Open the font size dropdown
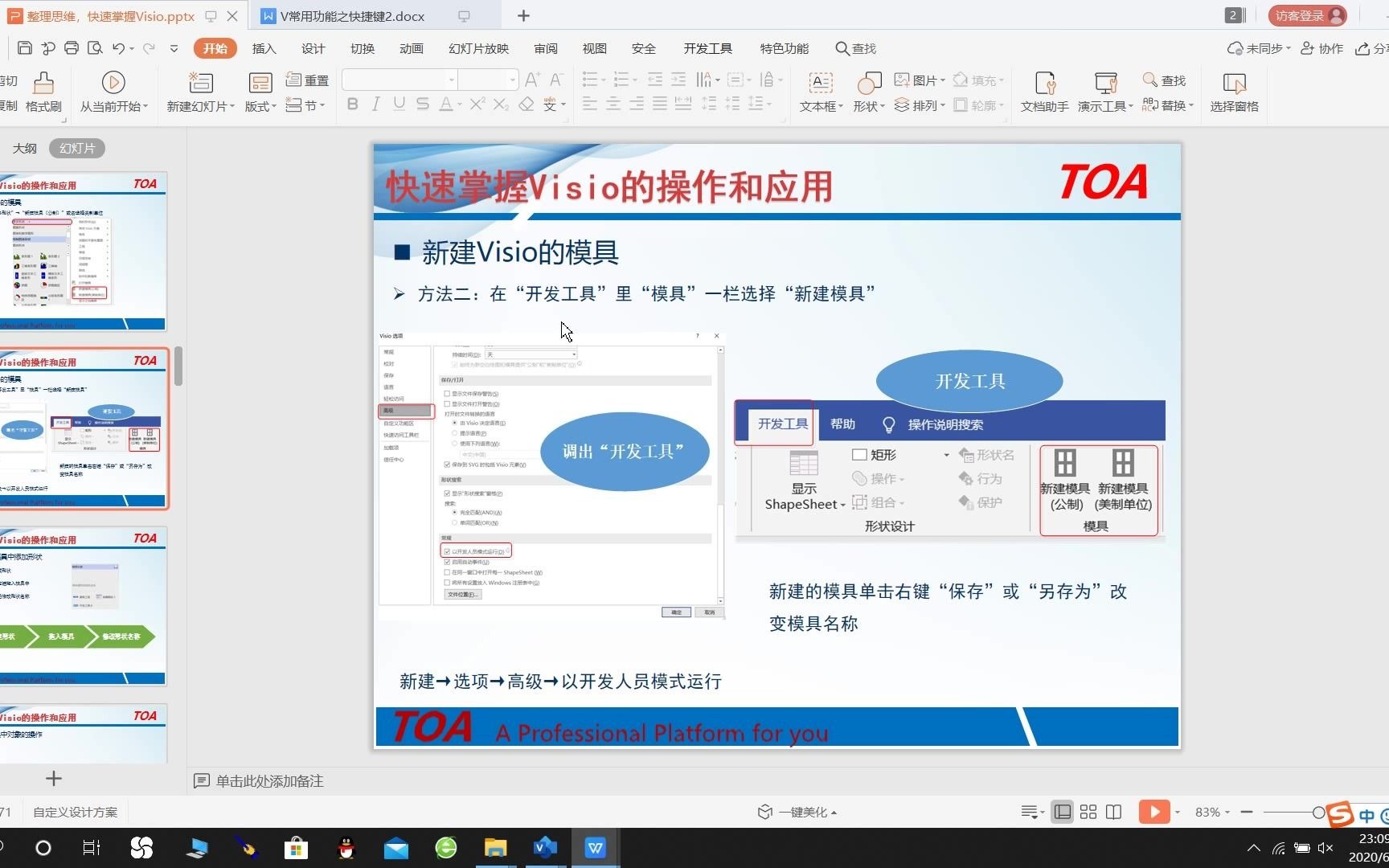Viewport: 1389px width, 868px height. pyautogui.click(x=512, y=80)
